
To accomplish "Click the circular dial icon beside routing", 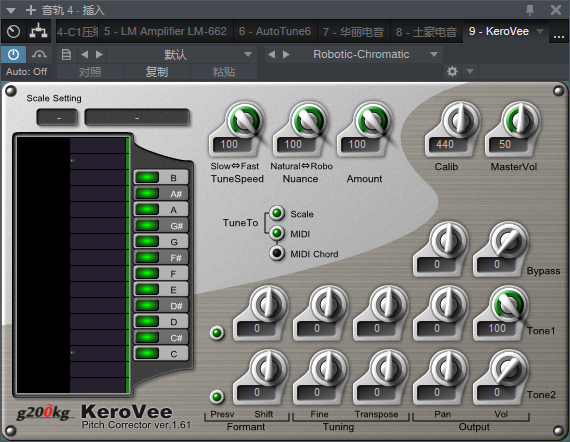I will pyautogui.click(x=13, y=32).
